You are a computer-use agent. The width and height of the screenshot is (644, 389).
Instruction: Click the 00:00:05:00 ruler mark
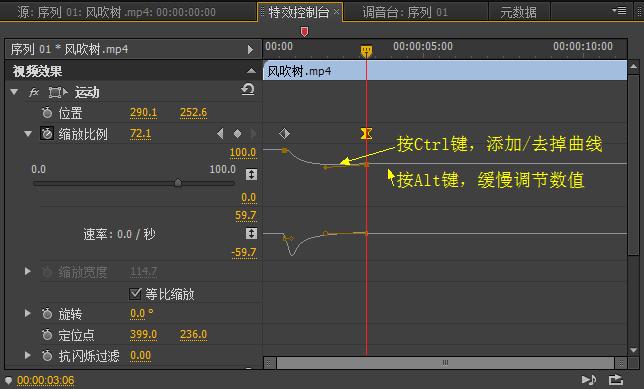click(423, 46)
